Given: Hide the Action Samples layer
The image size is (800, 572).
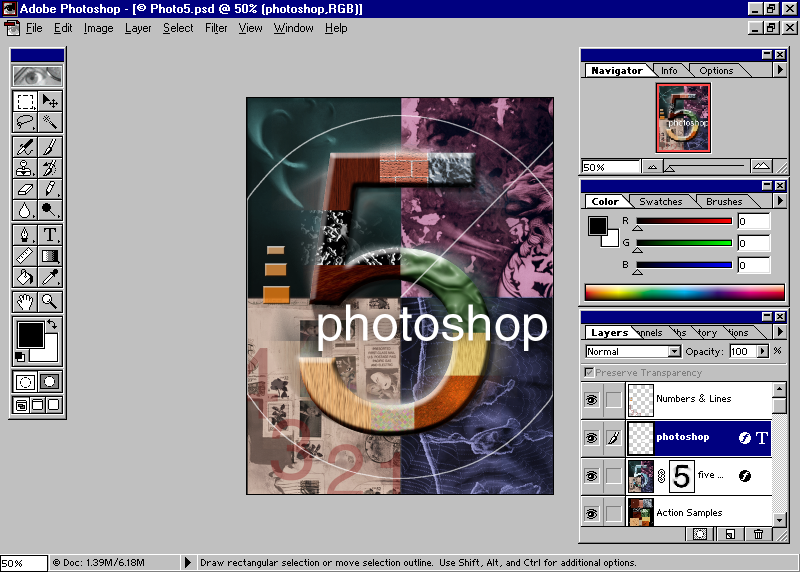Looking at the screenshot, I should (x=592, y=513).
